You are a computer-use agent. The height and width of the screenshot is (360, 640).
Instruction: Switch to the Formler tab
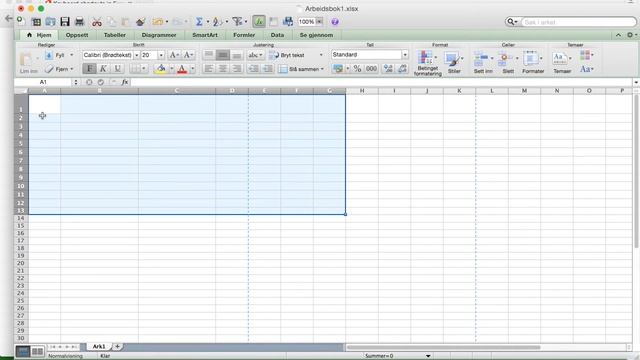[244, 35]
